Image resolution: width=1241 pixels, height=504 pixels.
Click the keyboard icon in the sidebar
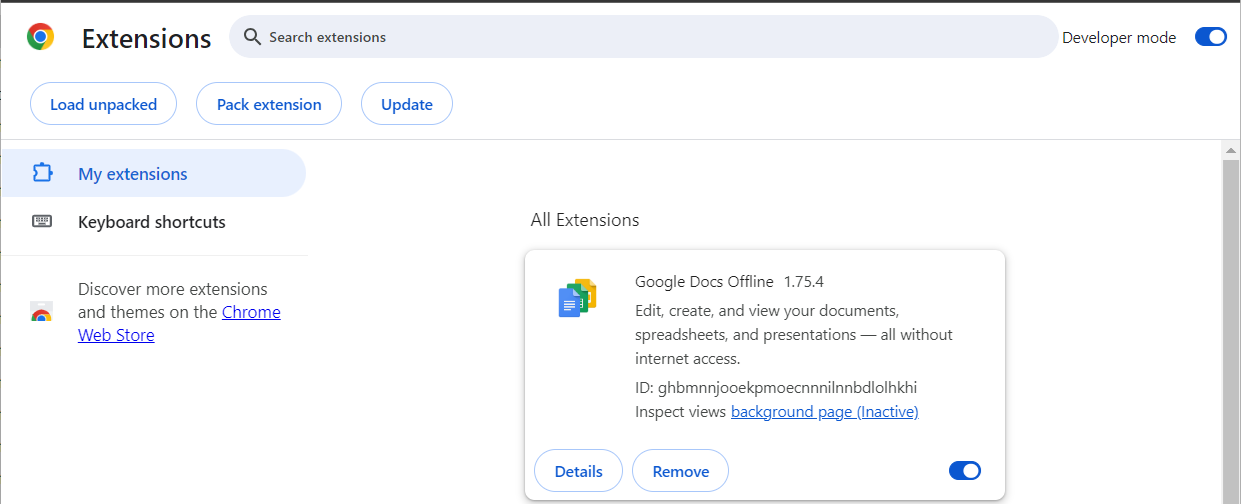pos(42,221)
